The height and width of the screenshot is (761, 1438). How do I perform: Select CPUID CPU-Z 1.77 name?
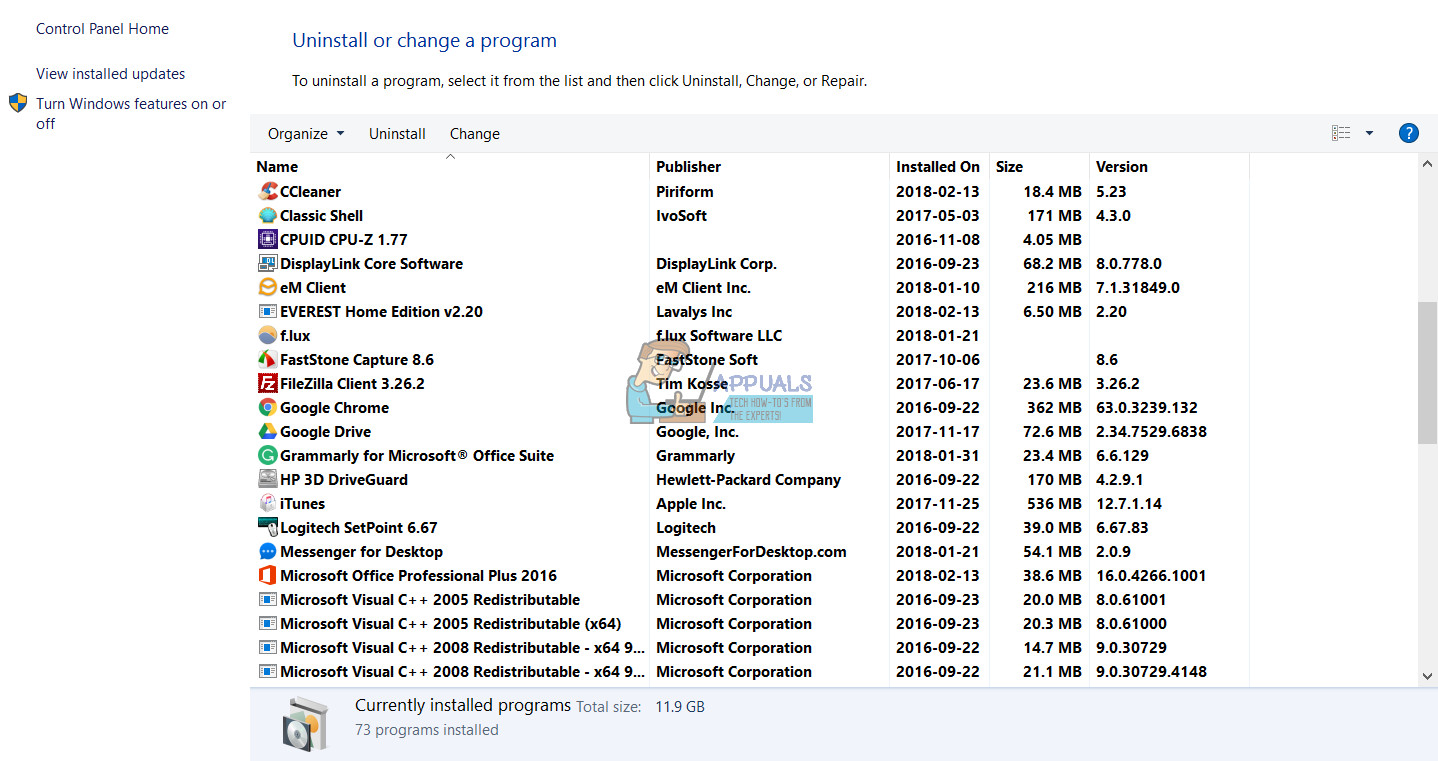coord(344,239)
